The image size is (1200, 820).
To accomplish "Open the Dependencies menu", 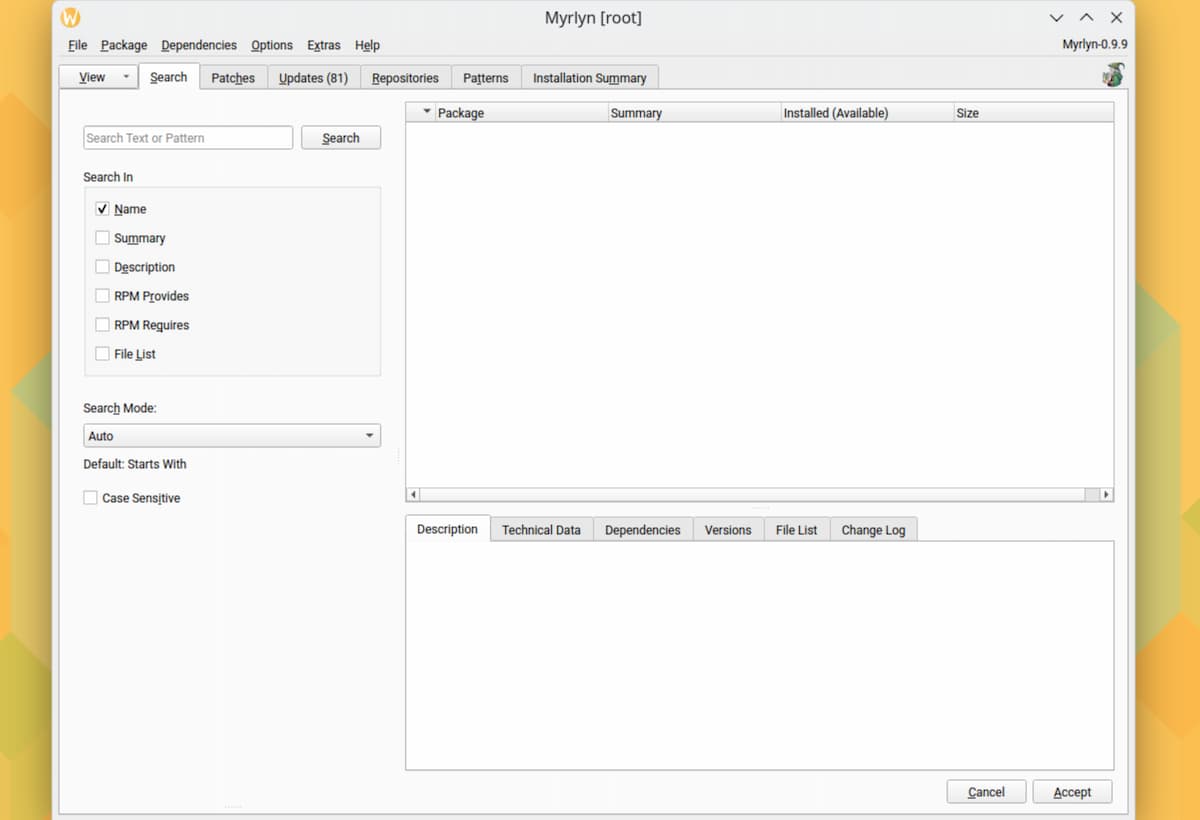I will pos(198,45).
